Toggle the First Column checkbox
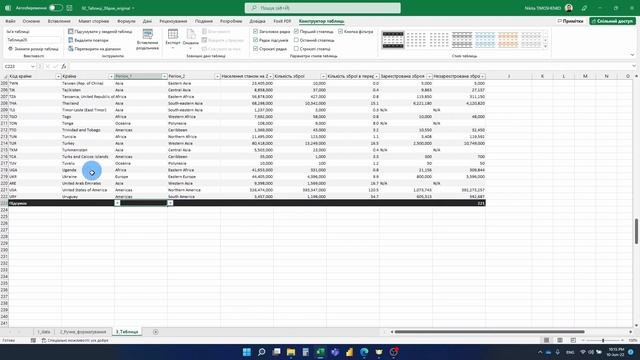This screenshot has width=640, height=360. tap(296, 31)
